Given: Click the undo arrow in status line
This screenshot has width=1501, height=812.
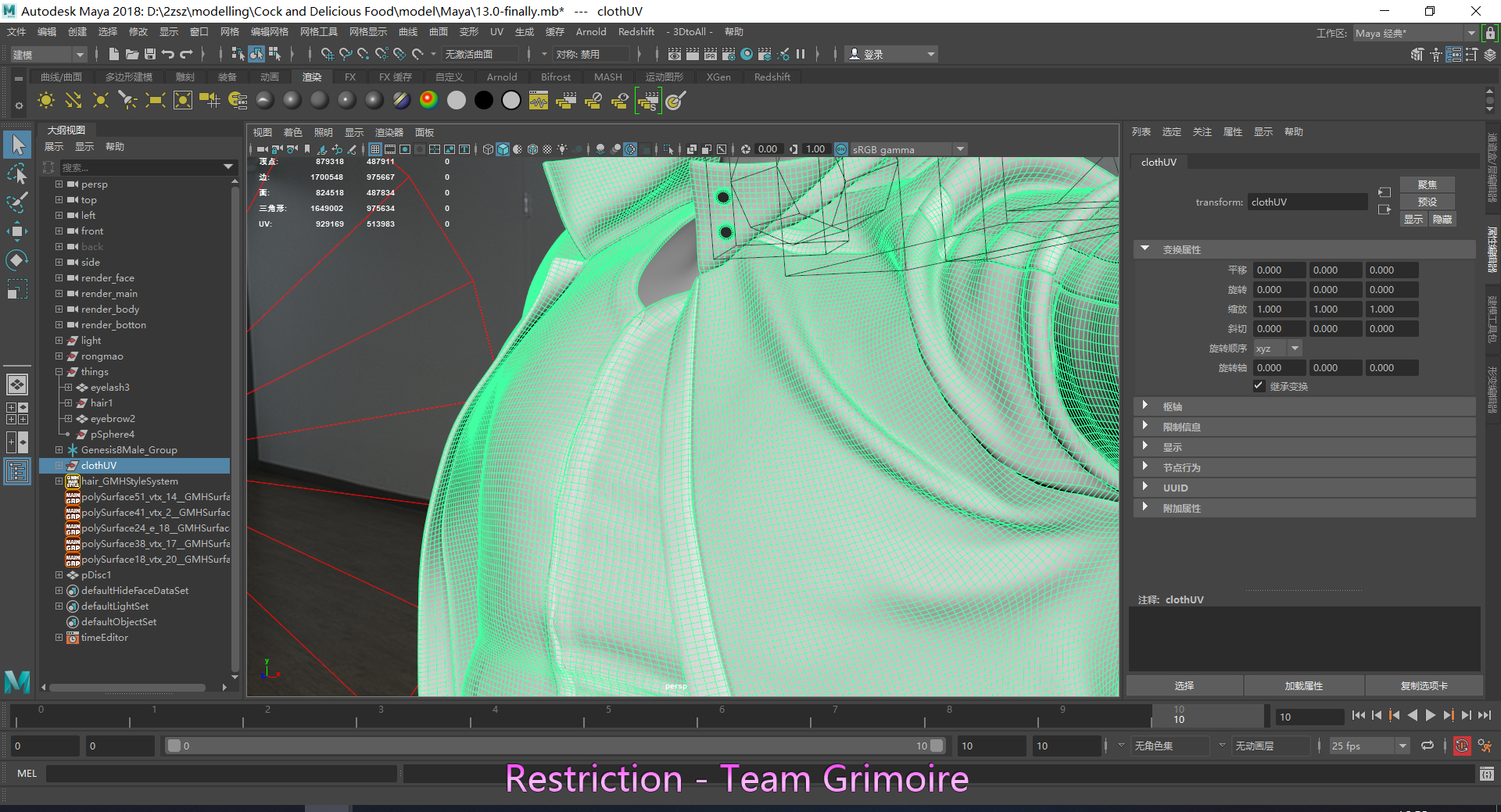Looking at the screenshot, I should 168,54.
